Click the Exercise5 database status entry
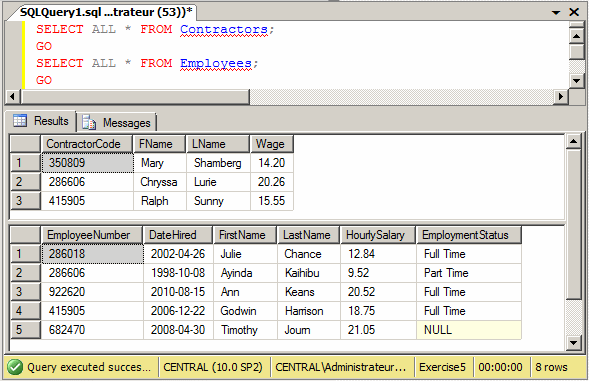Viewport: 589px width, 381px height. coord(442,367)
